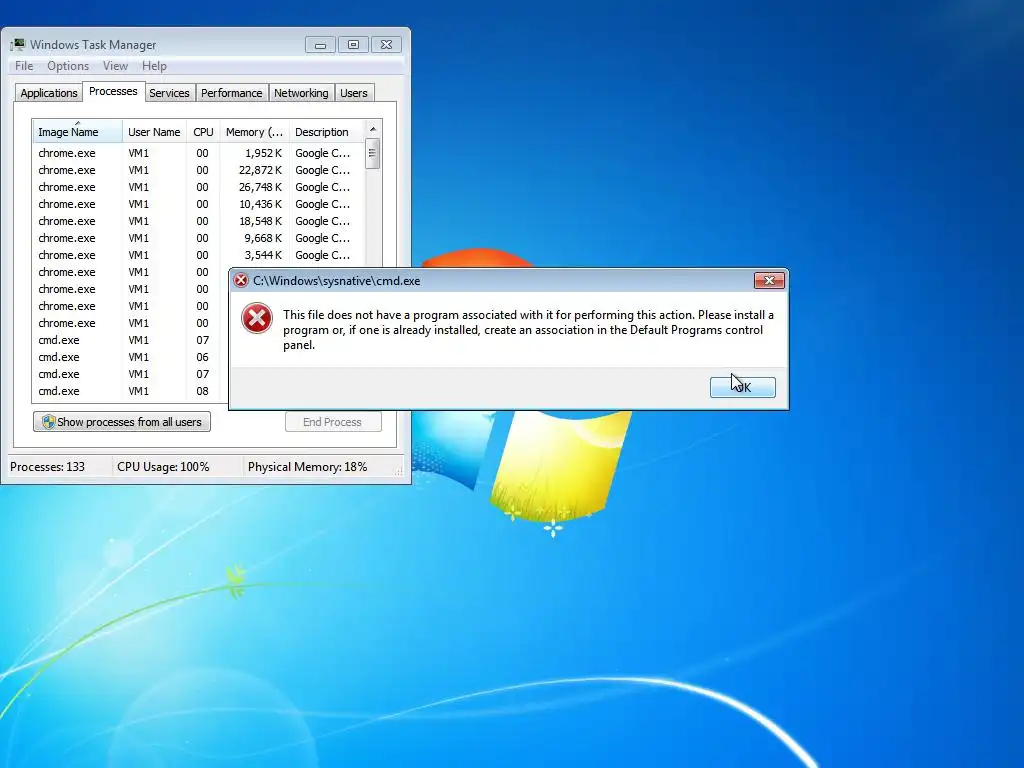
Task: Sort by Description column header
Action: tap(326, 132)
